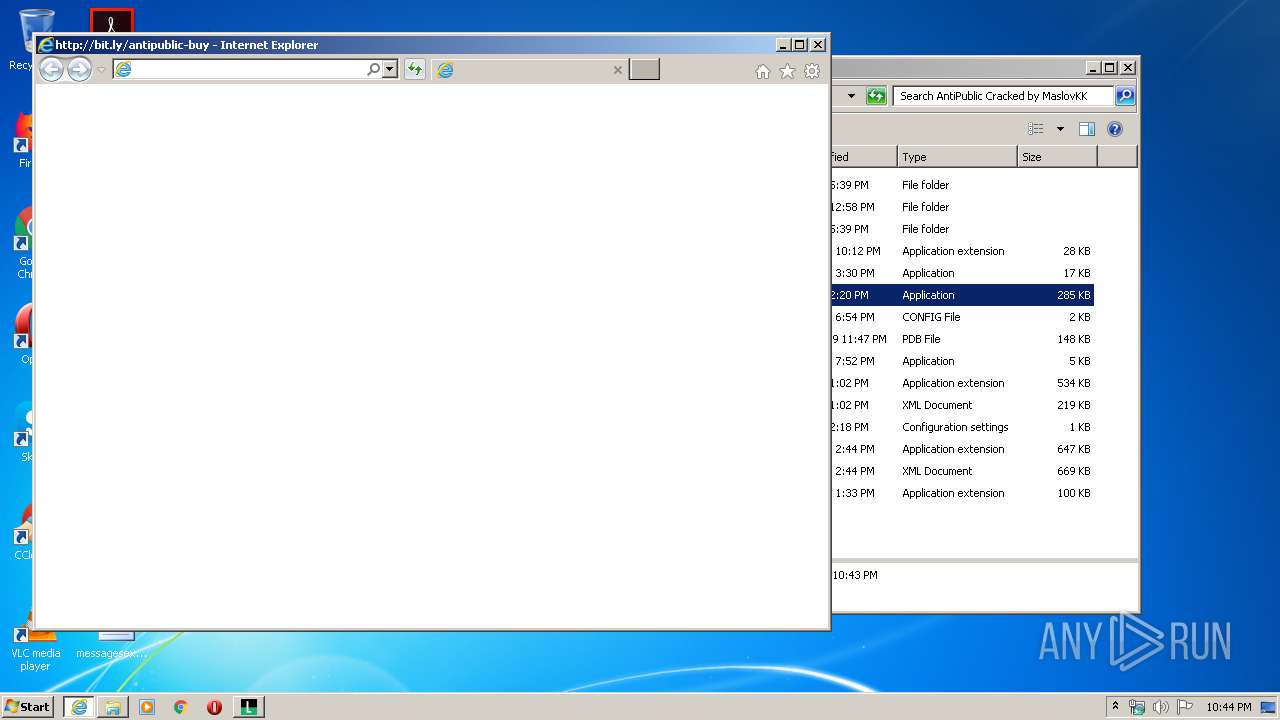Click Internet Explorer taskbar icon
Screen dimensions: 1280x720
click(79, 707)
